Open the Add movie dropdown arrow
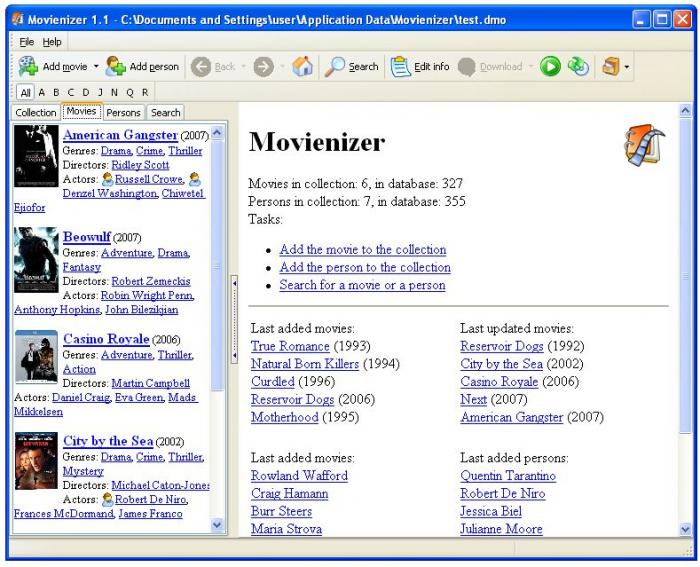The width and height of the screenshot is (700, 567). coord(96,67)
